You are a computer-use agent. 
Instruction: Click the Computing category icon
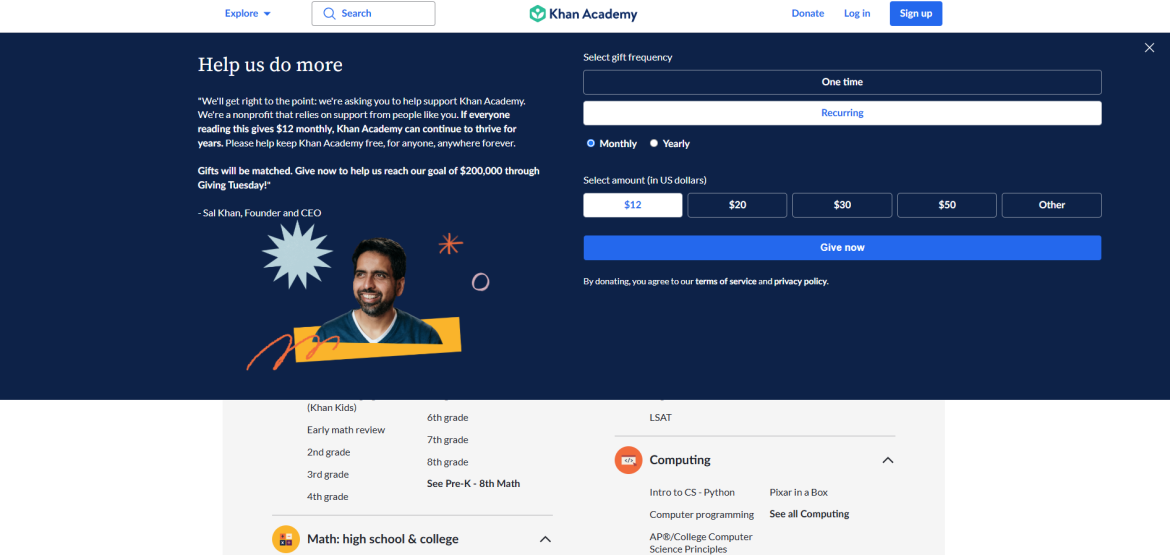click(x=628, y=460)
